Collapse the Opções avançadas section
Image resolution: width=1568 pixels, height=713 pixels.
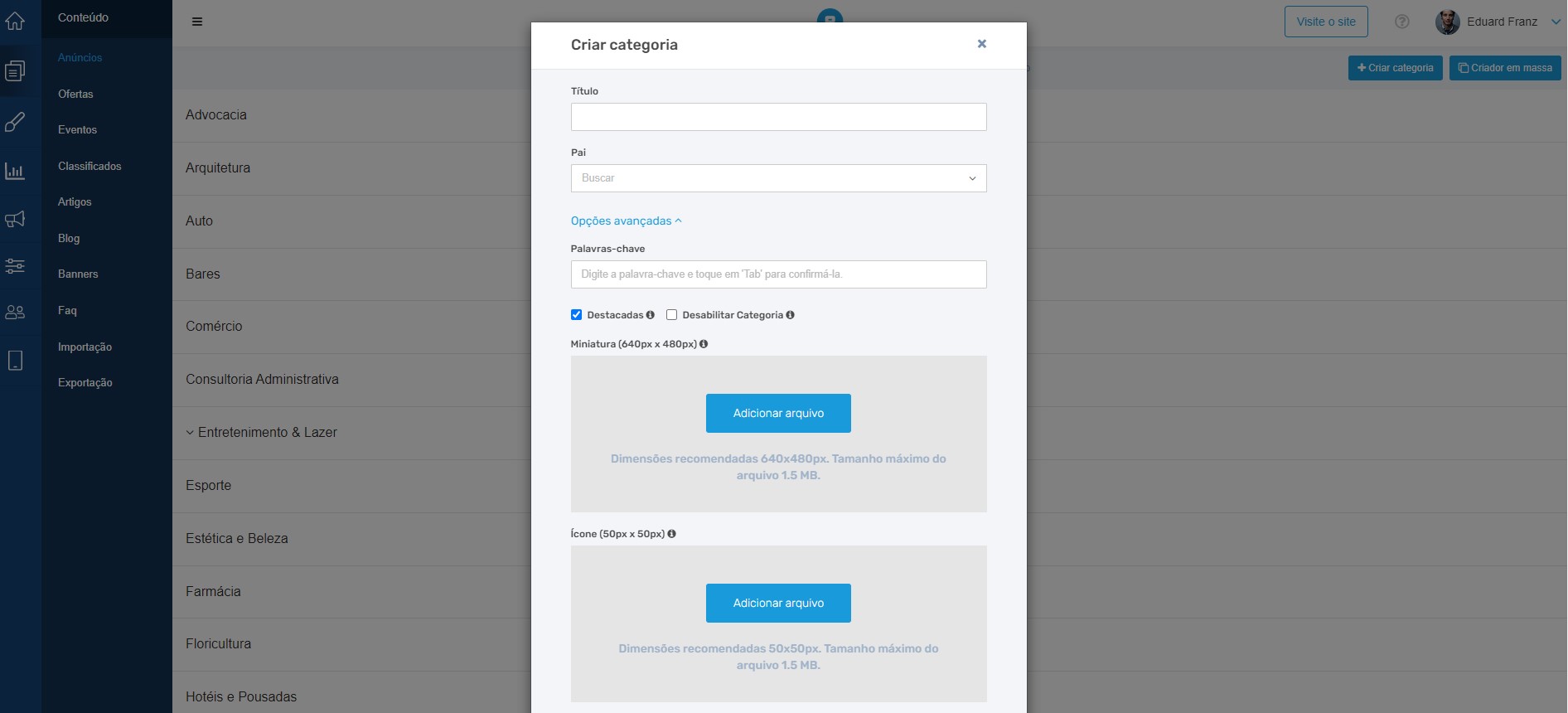point(627,221)
